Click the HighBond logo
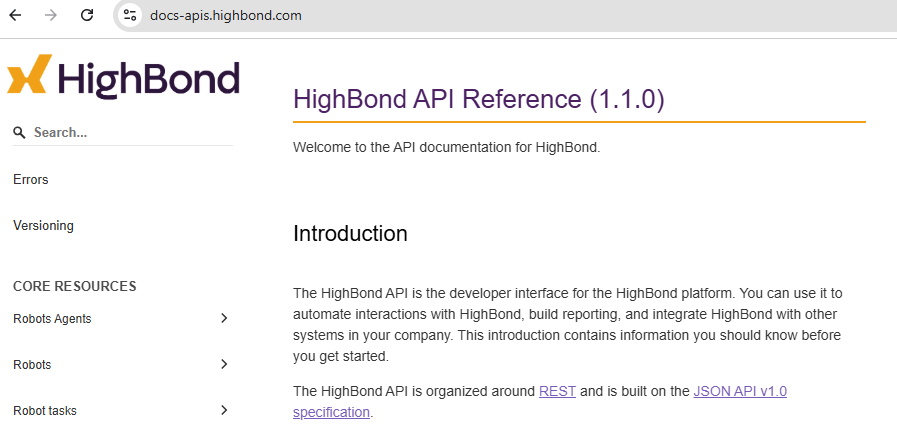 [123, 76]
